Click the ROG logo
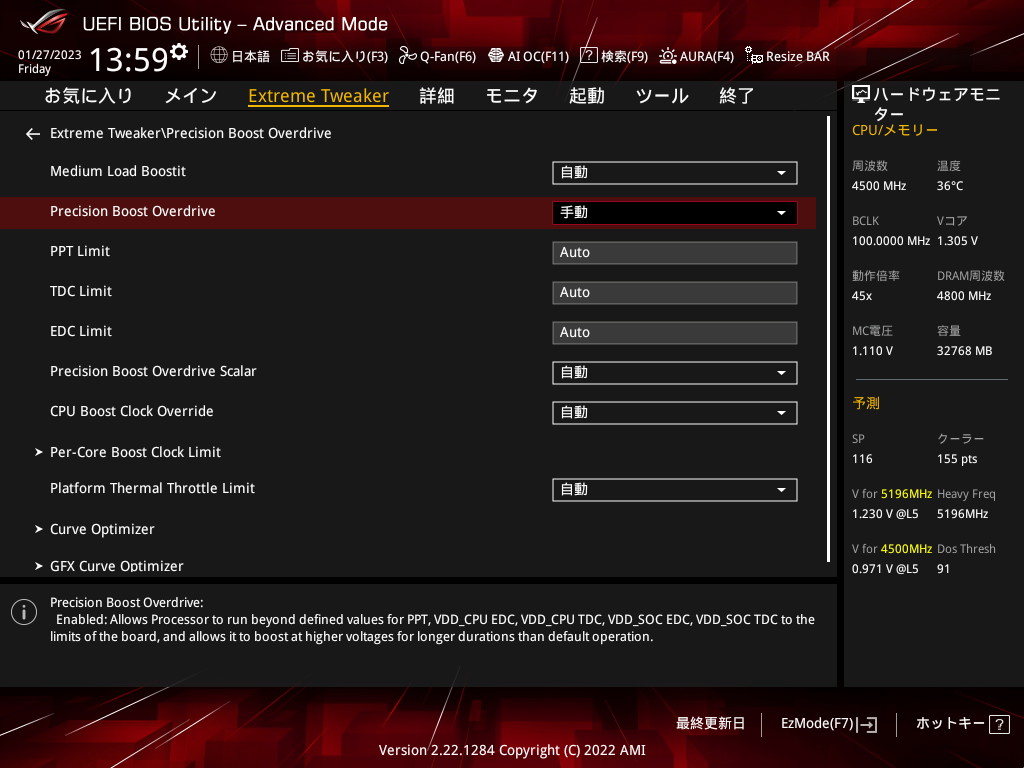 pyautogui.click(x=43, y=22)
